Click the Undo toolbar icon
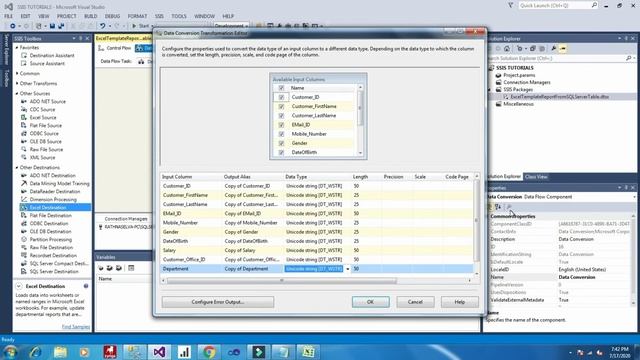 coord(102,26)
